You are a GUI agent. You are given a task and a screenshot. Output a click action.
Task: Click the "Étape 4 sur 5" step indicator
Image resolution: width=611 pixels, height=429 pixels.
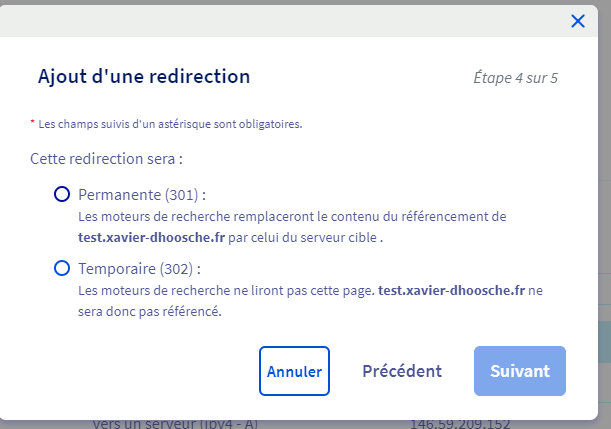pyautogui.click(x=515, y=77)
